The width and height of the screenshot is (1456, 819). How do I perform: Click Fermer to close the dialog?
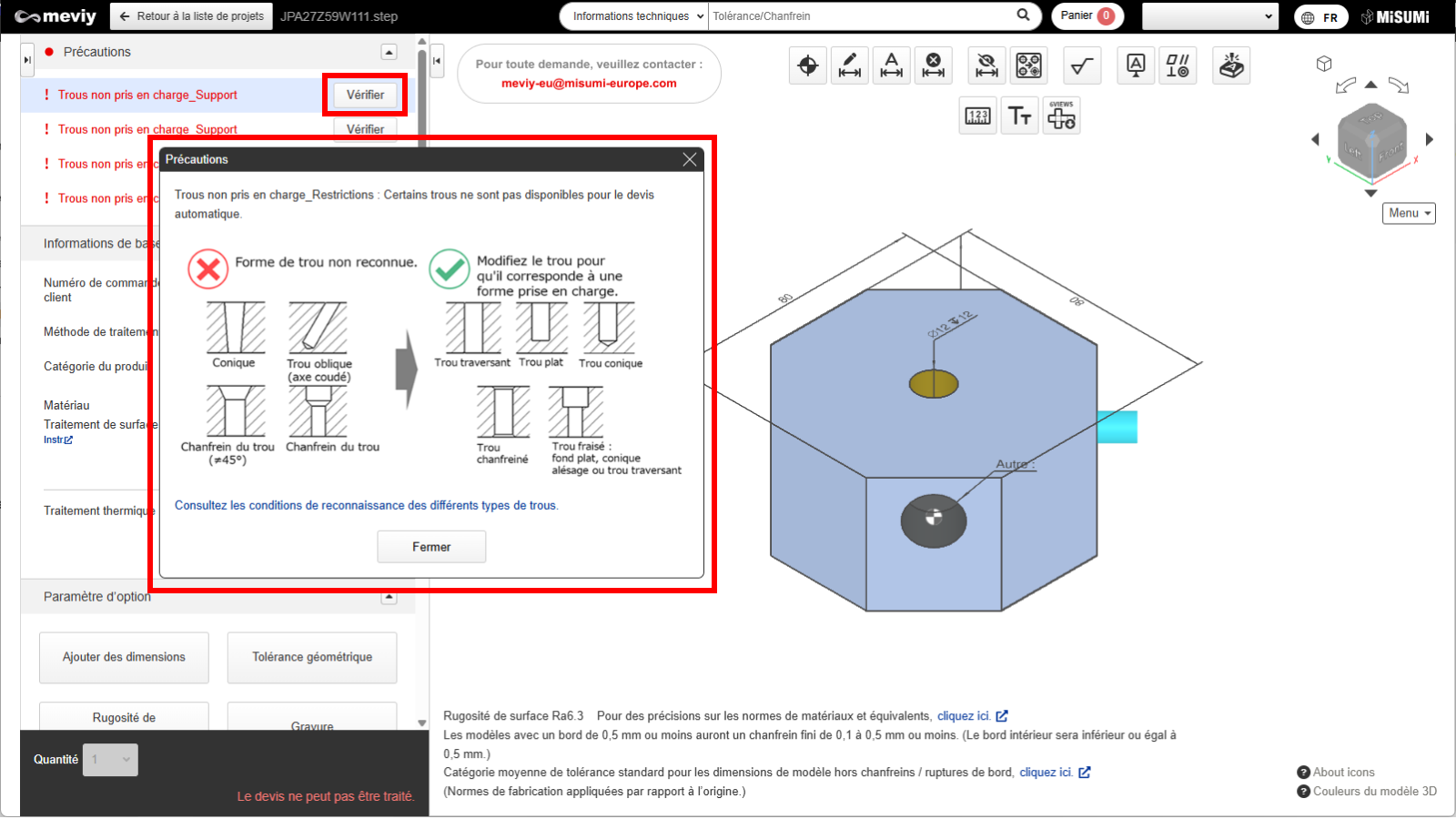point(431,547)
